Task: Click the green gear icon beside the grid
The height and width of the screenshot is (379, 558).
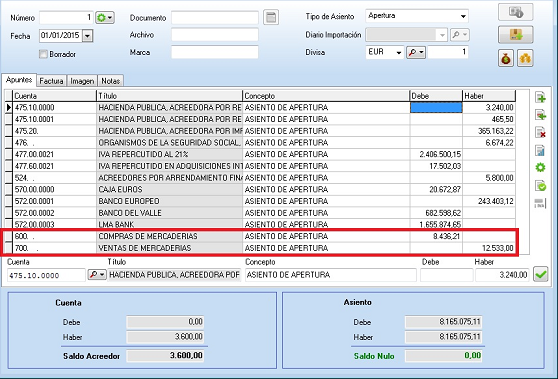Action: pos(541,167)
